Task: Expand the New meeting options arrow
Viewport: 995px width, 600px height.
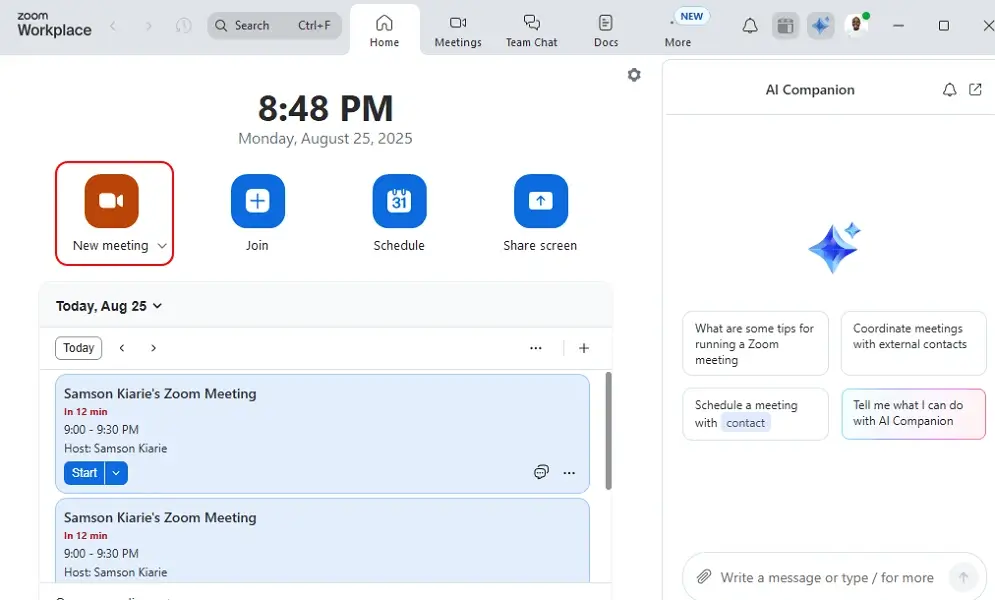Action: click(x=162, y=246)
